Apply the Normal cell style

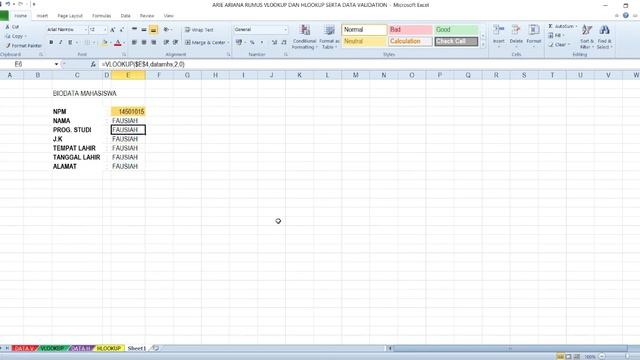click(364, 30)
